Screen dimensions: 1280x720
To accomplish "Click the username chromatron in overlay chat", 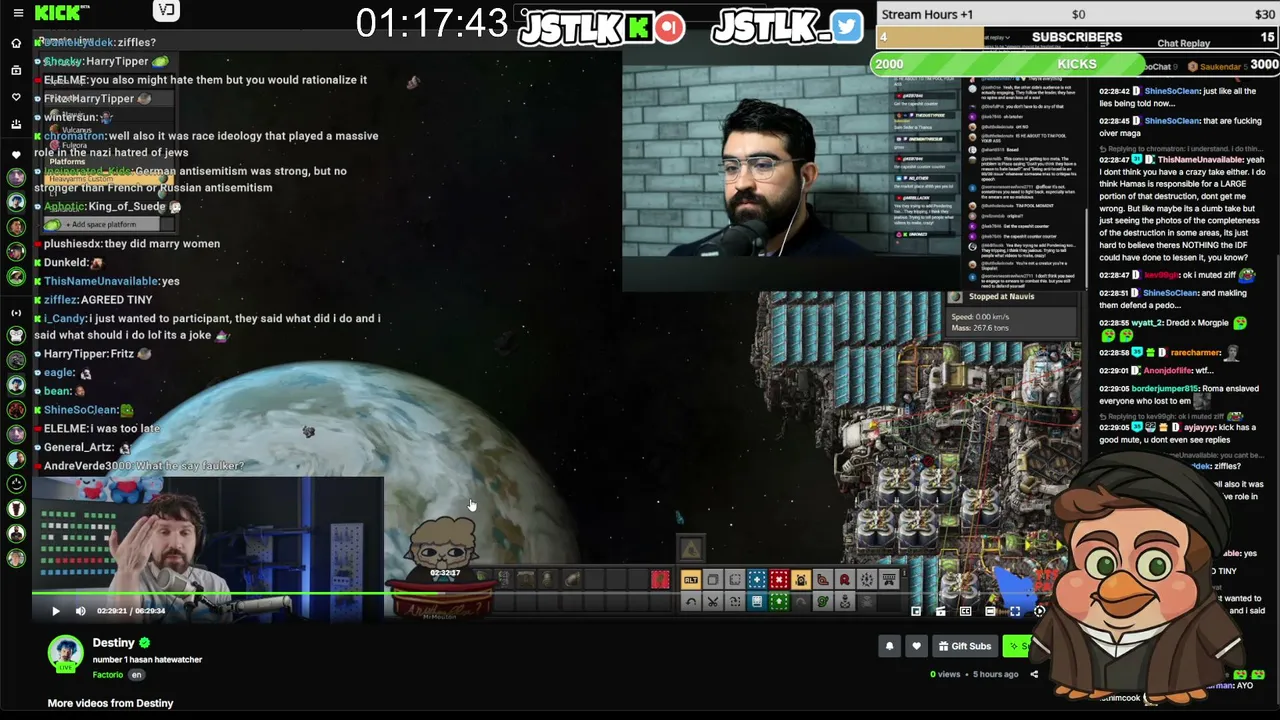I will coord(73,136).
